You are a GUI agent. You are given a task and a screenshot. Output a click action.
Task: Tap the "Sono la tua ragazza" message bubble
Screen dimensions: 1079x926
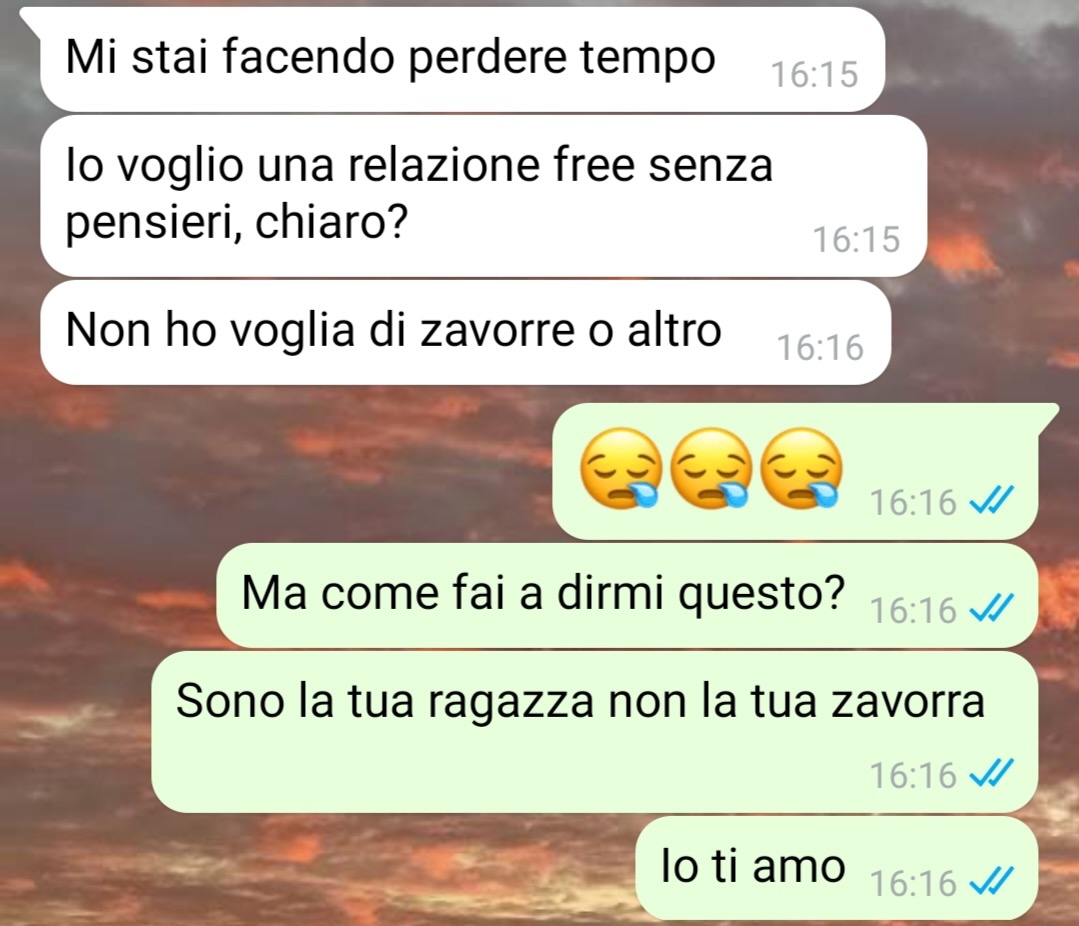[595, 732]
